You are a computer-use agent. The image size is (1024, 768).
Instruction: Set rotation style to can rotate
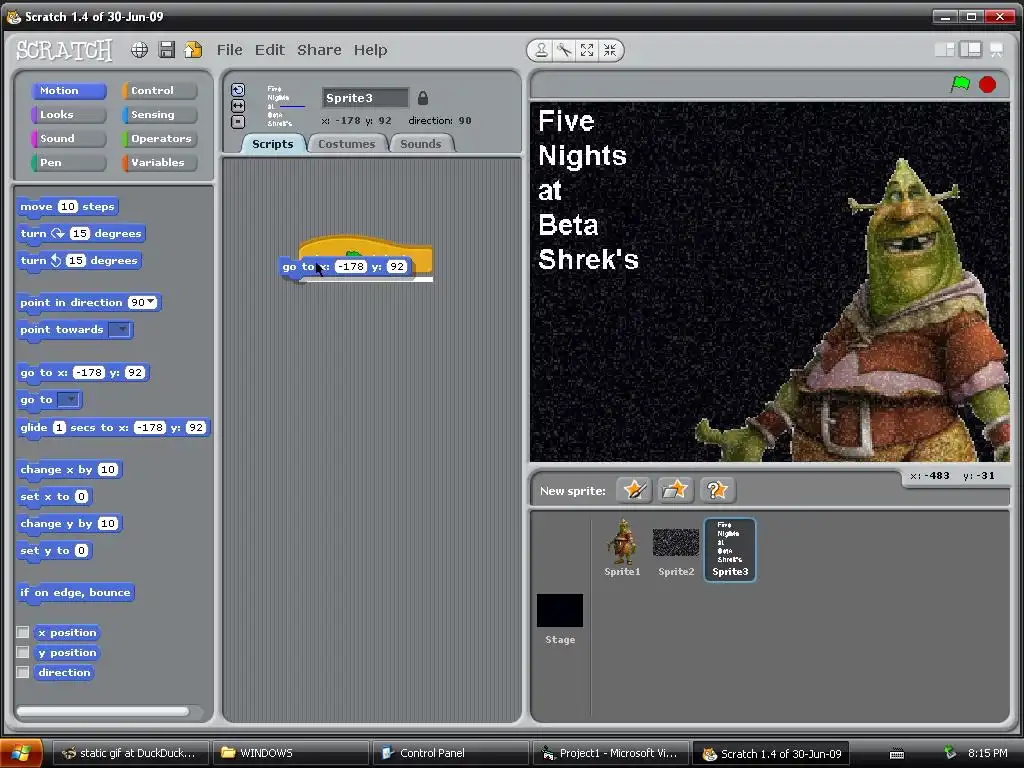pyautogui.click(x=238, y=90)
